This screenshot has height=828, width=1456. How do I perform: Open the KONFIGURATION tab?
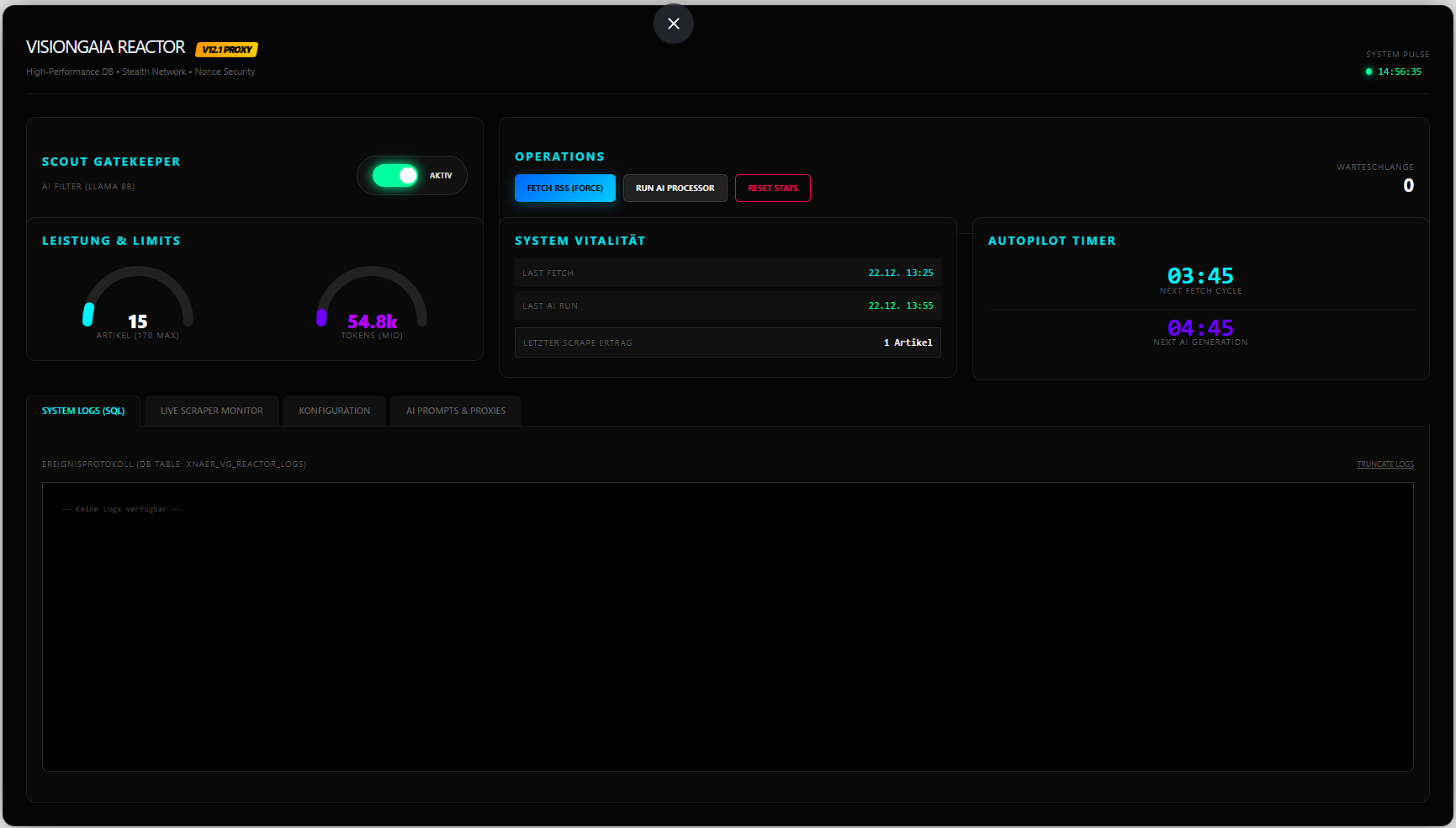pyautogui.click(x=334, y=411)
